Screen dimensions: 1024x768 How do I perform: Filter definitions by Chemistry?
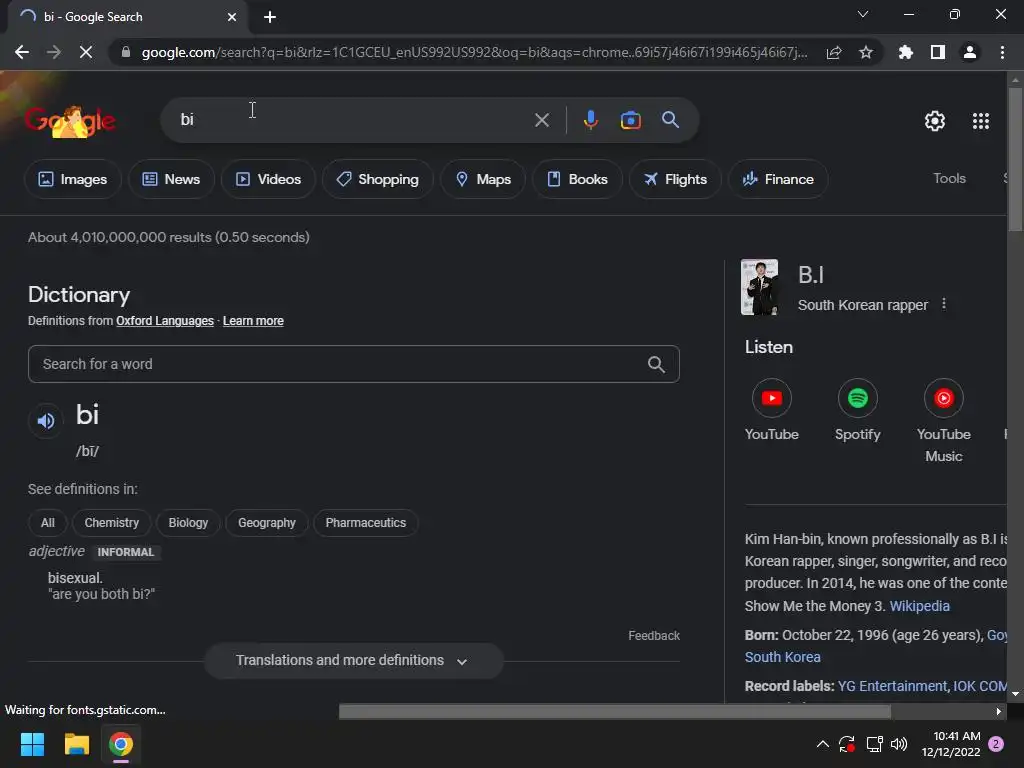point(112,522)
